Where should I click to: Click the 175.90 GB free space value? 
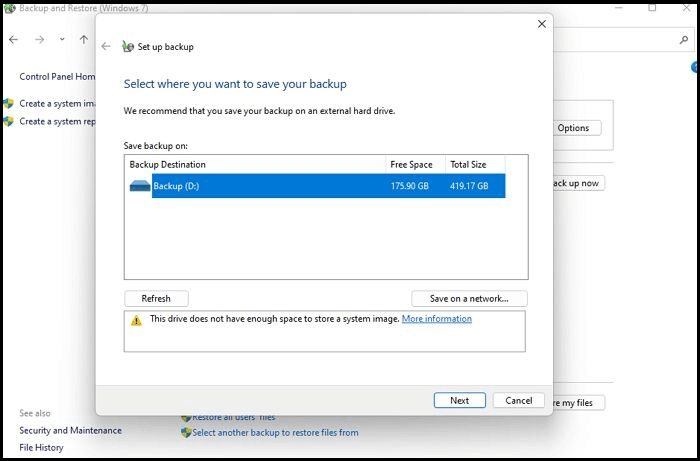(x=410, y=186)
